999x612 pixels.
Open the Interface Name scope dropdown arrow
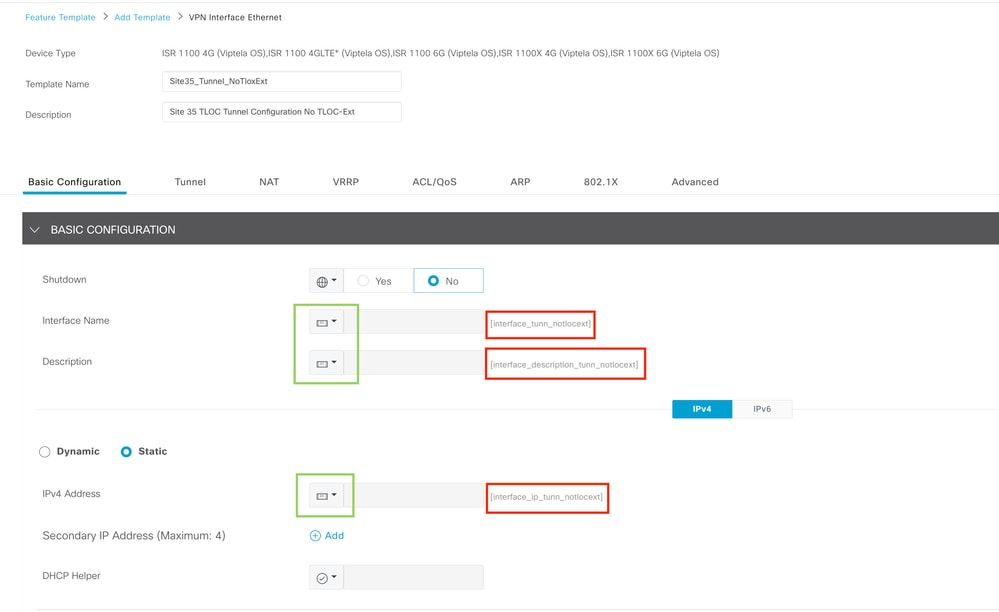tap(334, 320)
